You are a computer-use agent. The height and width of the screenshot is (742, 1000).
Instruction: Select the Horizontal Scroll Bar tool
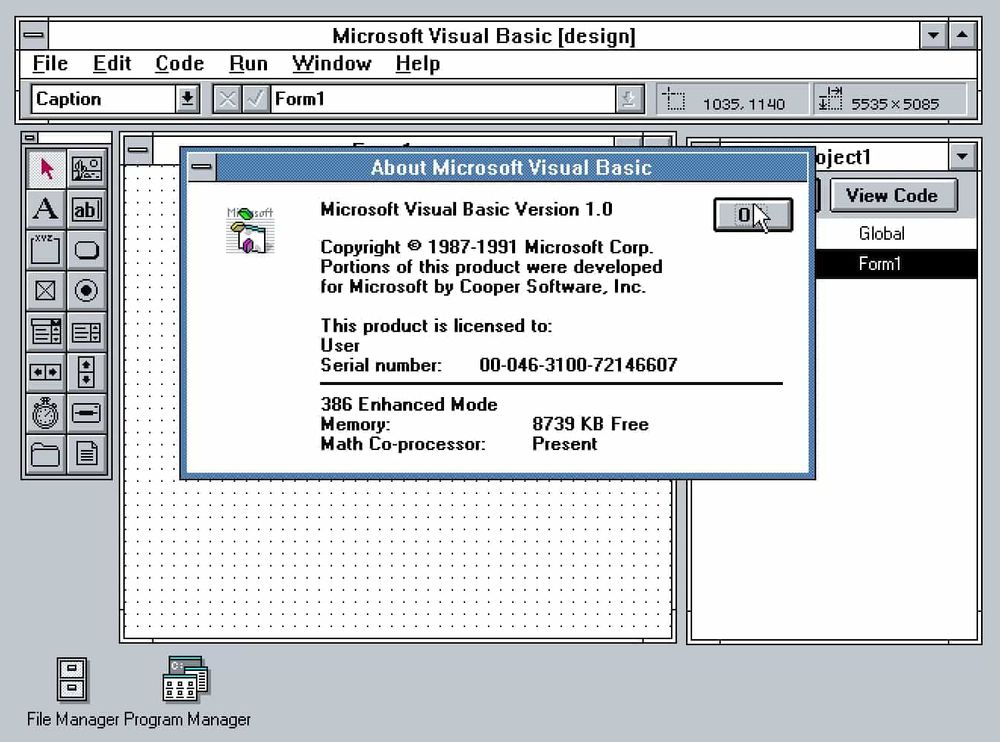point(46,372)
